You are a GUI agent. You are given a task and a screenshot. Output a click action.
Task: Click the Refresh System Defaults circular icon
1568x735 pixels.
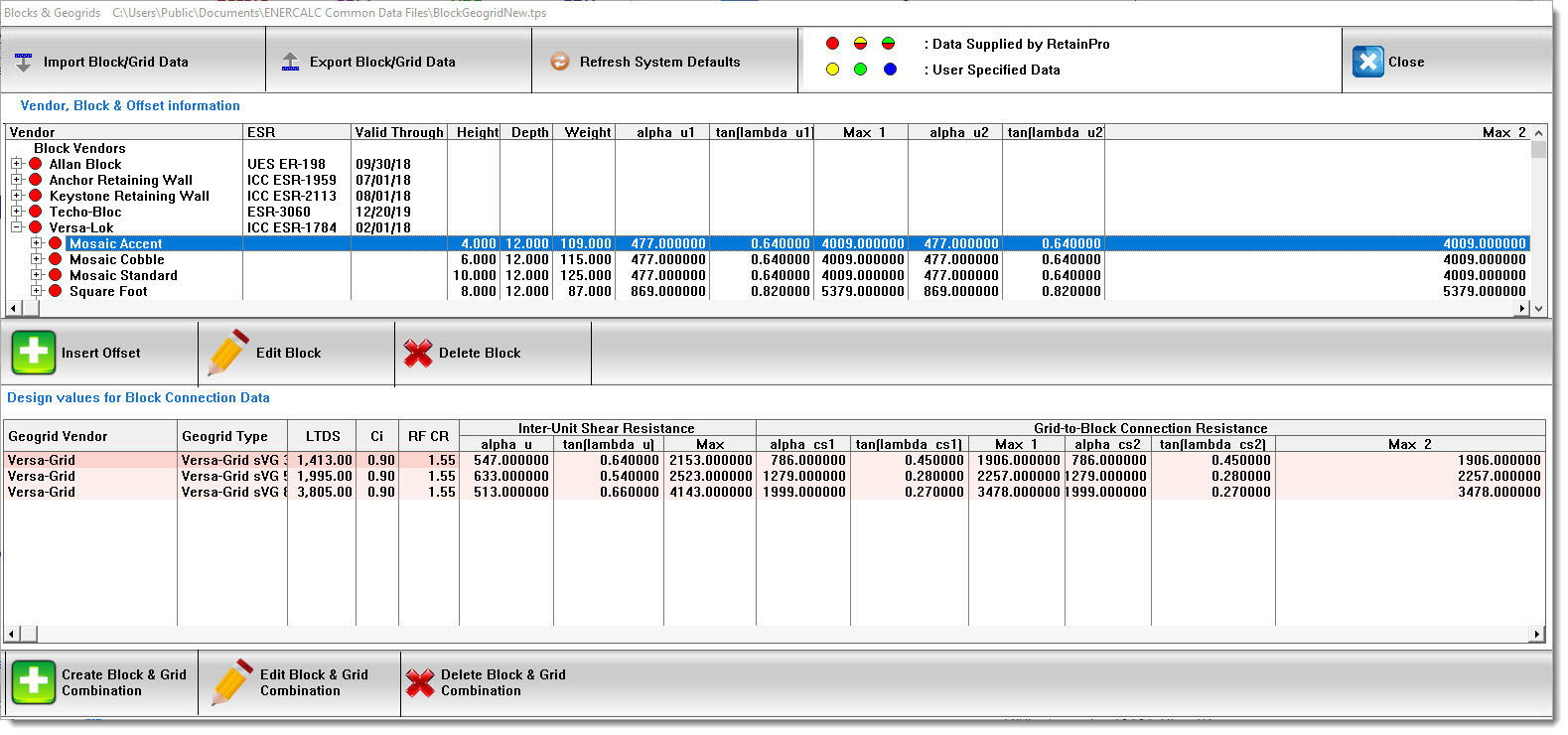tap(560, 62)
